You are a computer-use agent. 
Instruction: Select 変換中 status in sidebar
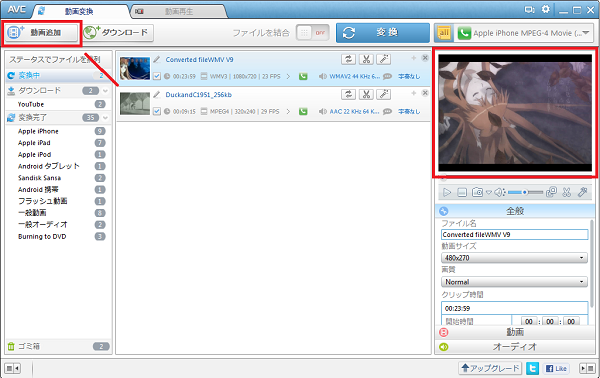tap(57, 76)
